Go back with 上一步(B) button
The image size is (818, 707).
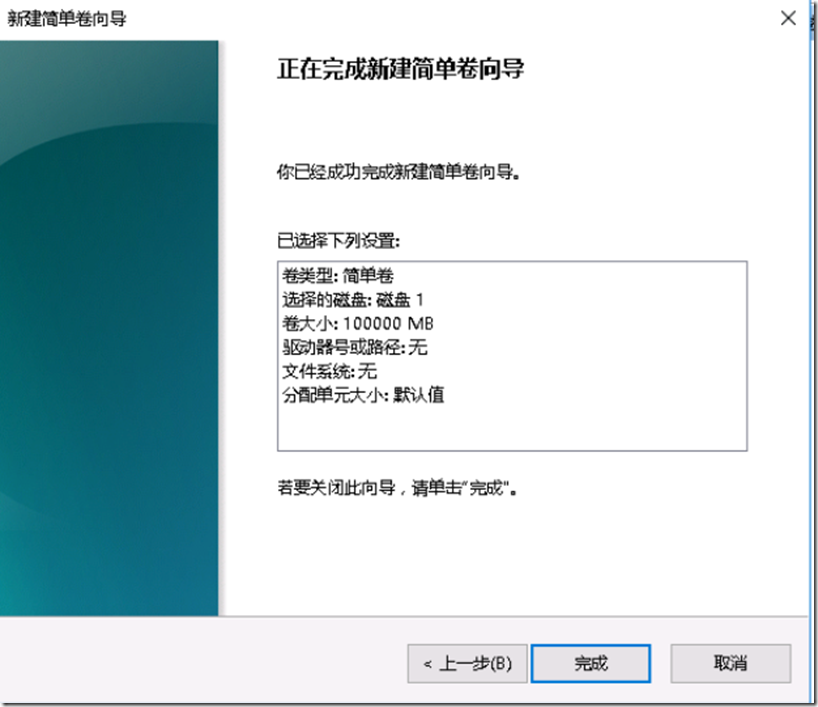pyautogui.click(x=467, y=663)
